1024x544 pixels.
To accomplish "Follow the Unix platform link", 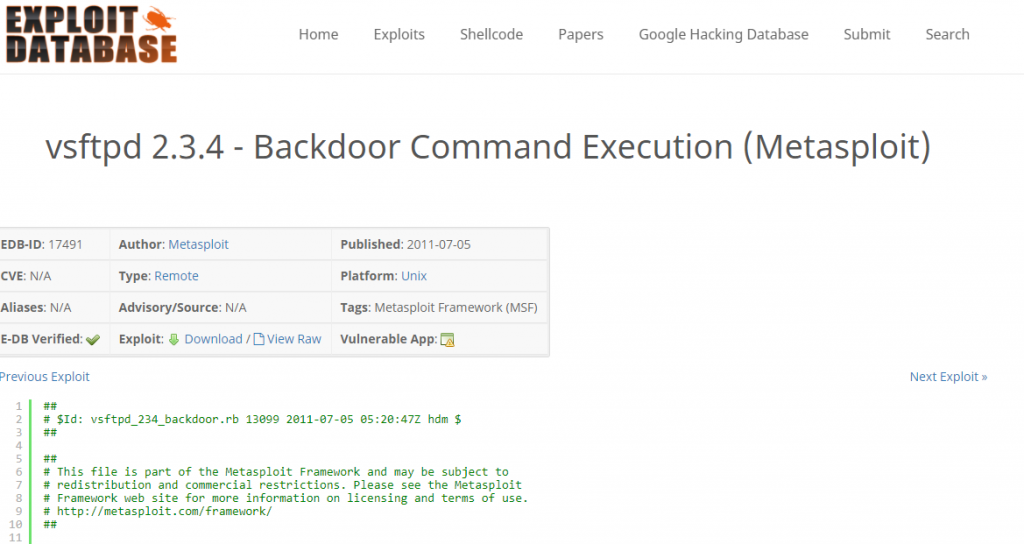I will 414,276.
